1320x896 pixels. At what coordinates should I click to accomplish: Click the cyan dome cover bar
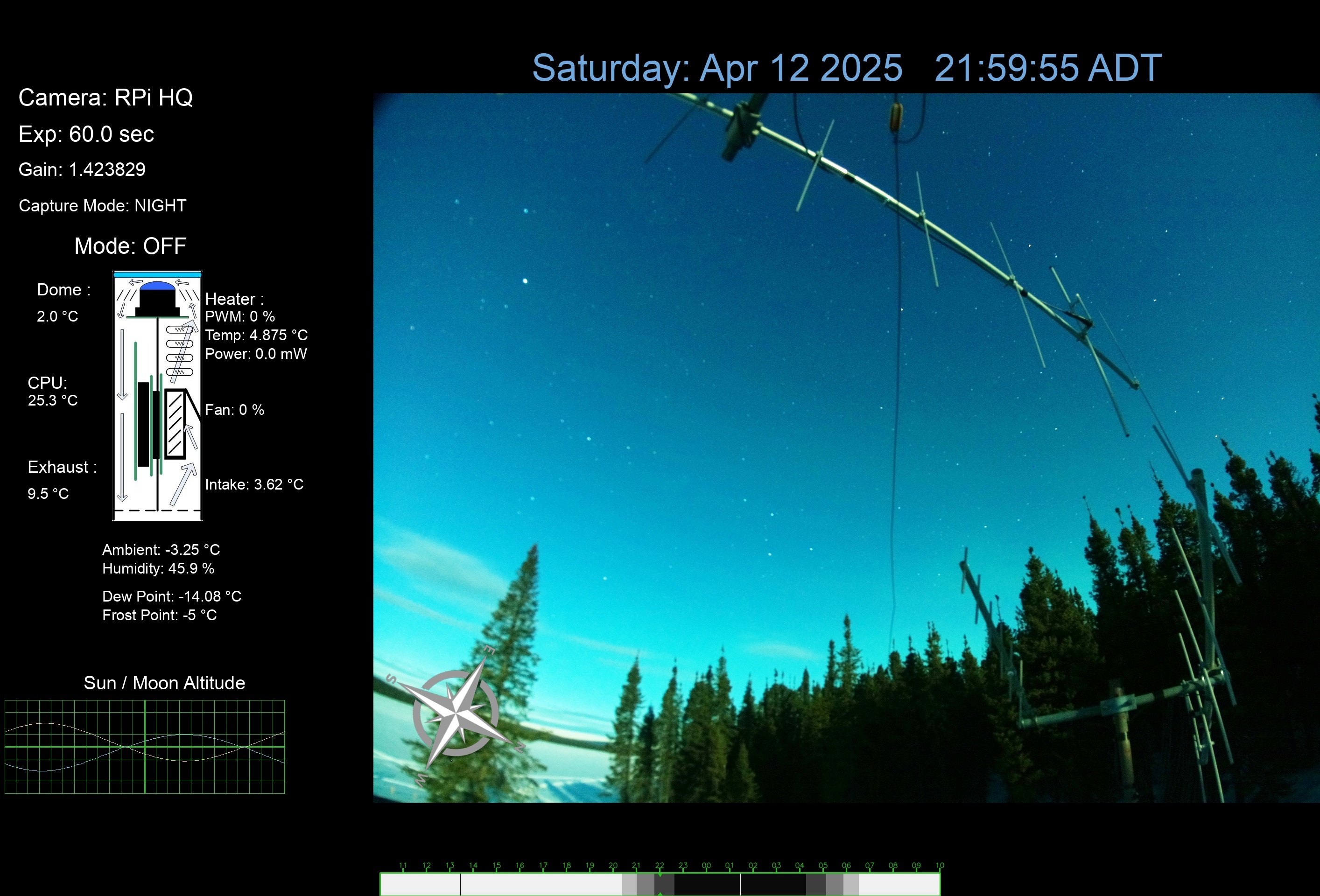point(157,275)
